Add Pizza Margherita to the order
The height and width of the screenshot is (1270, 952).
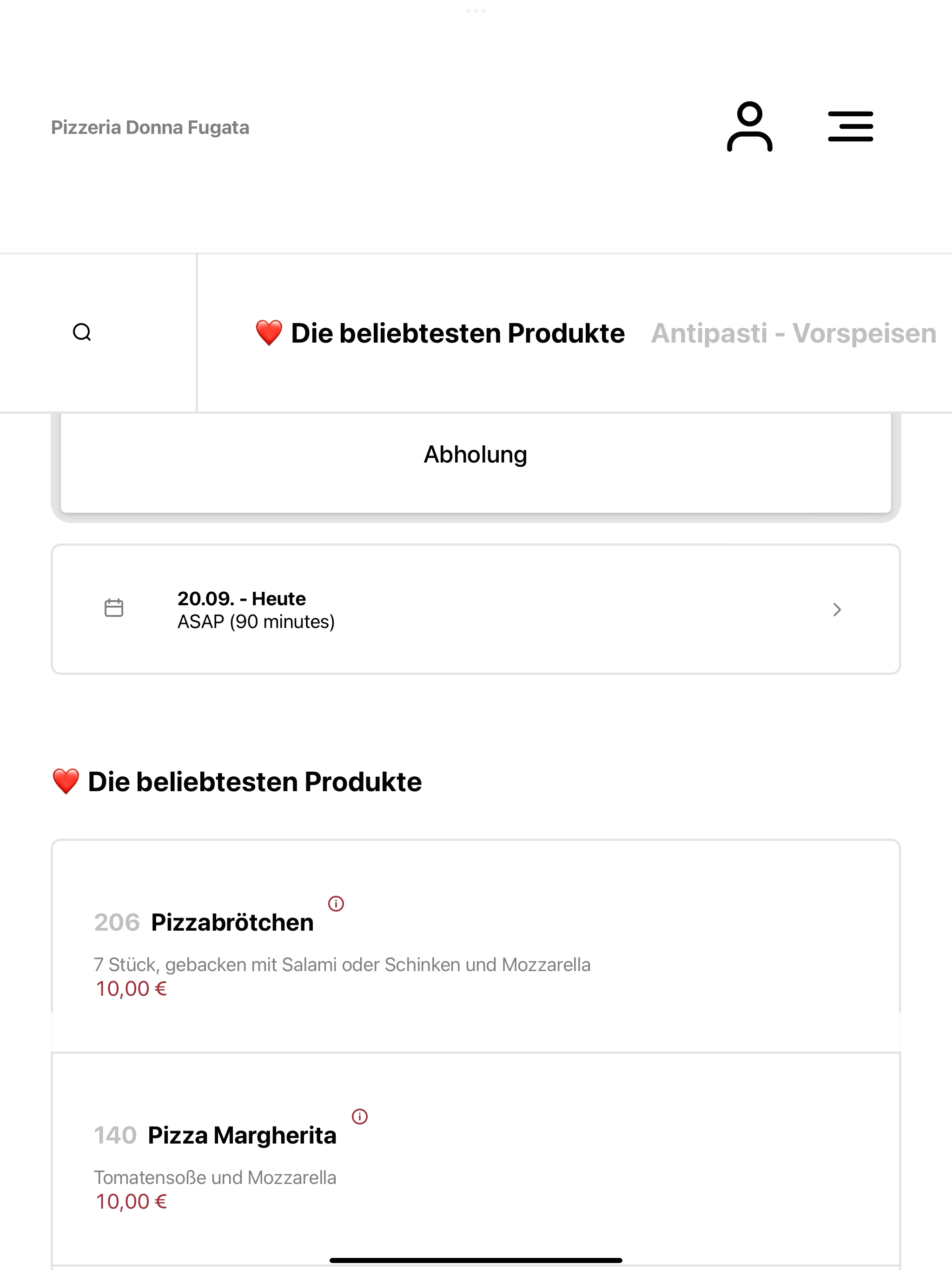pyautogui.click(x=476, y=1158)
